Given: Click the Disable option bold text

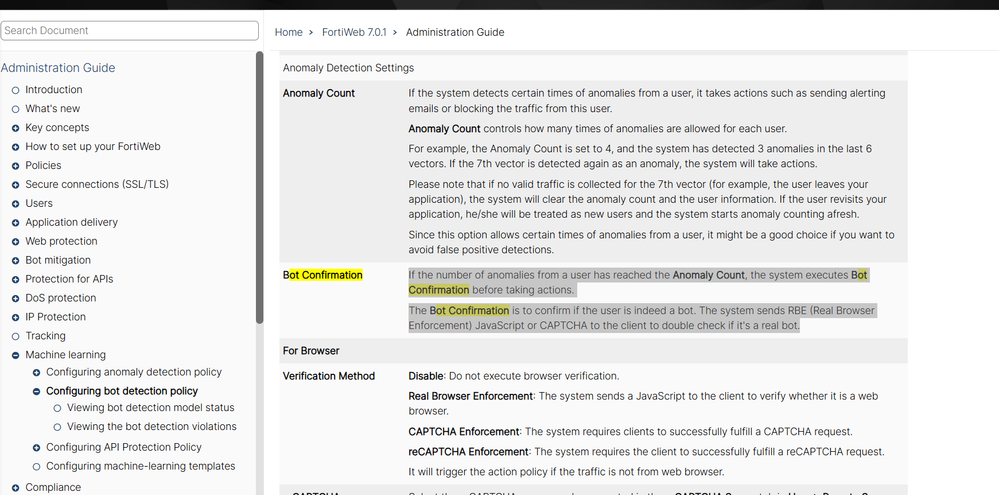Looking at the screenshot, I should point(426,376).
